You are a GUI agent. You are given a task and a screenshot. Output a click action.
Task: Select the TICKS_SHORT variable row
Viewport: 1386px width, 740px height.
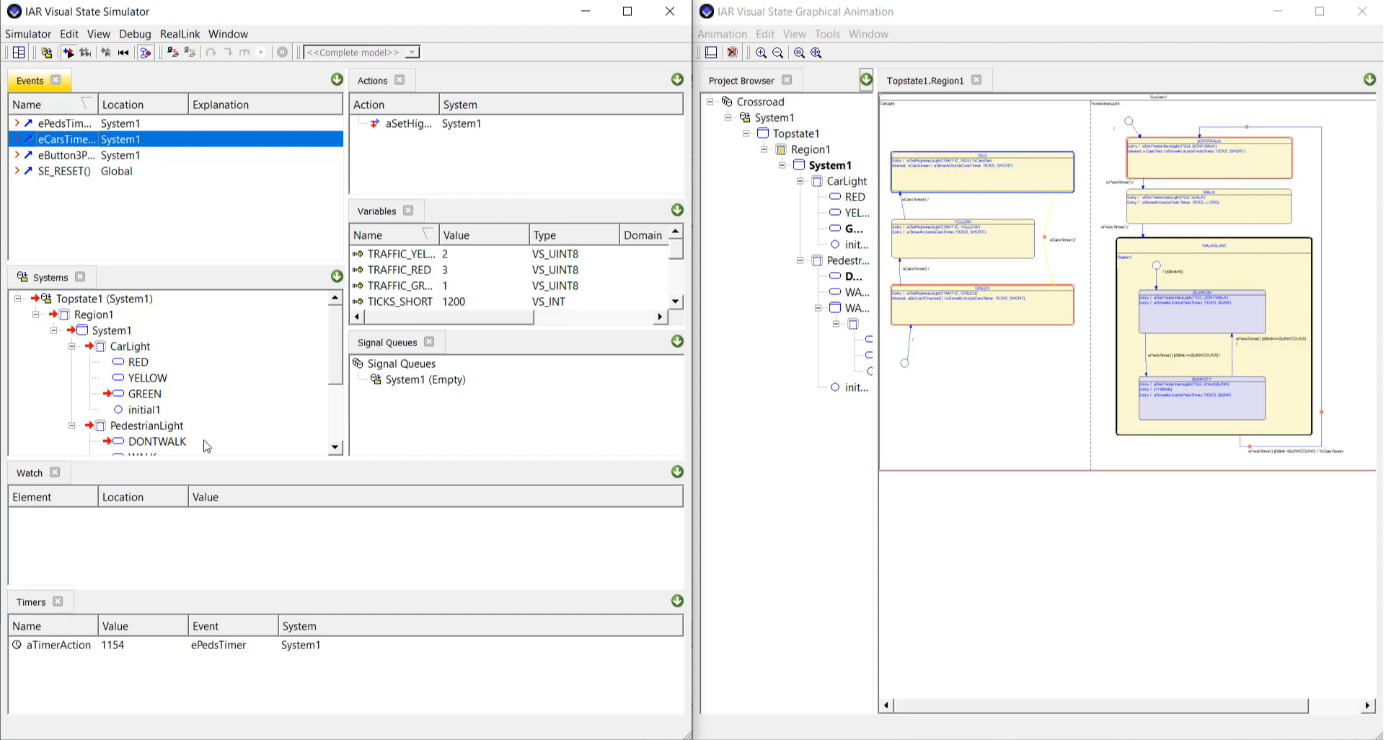[x=508, y=301]
